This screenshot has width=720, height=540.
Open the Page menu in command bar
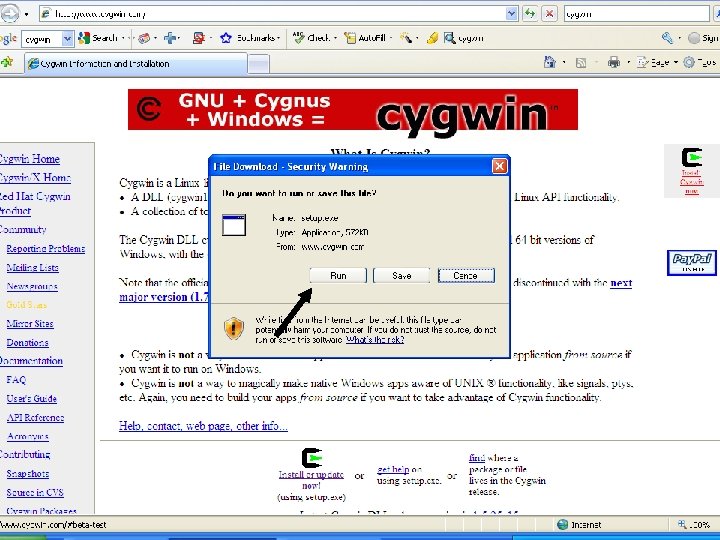[657, 62]
